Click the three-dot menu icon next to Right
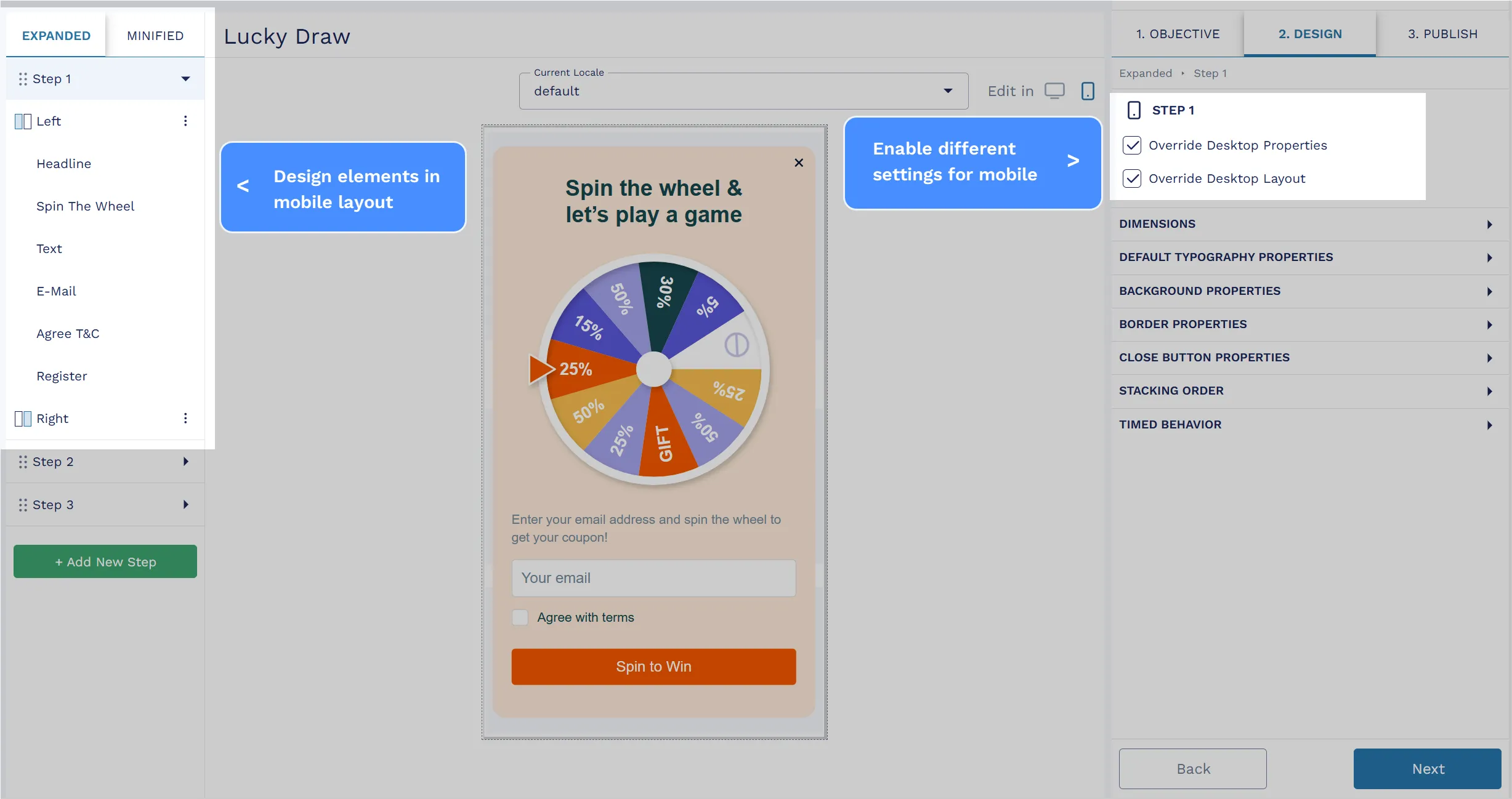1512x799 pixels. pyautogui.click(x=185, y=418)
